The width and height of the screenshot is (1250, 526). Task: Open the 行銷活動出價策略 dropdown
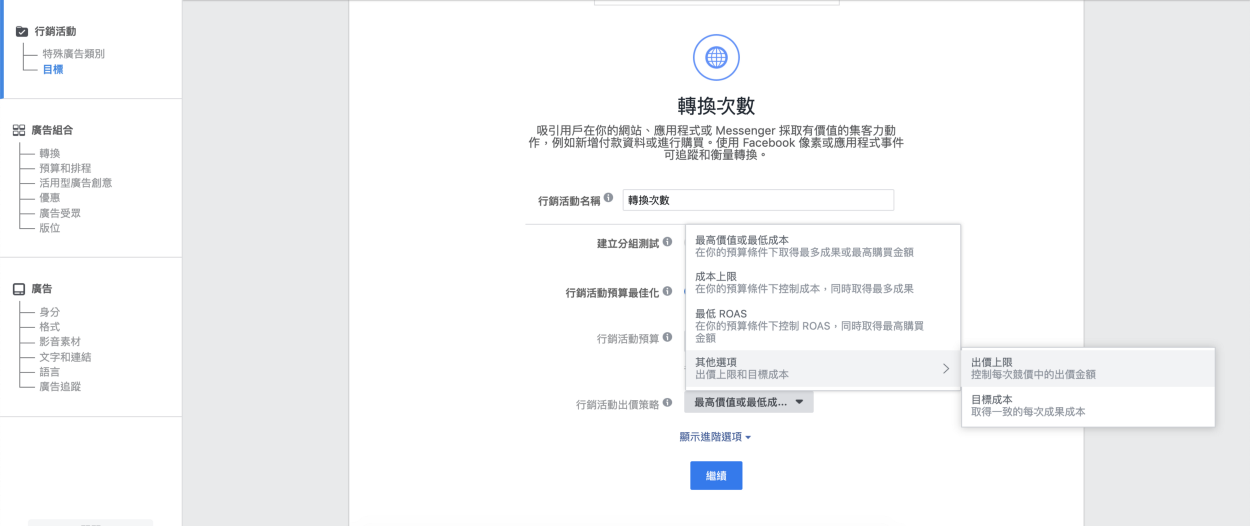pyautogui.click(x=748, y=402)
